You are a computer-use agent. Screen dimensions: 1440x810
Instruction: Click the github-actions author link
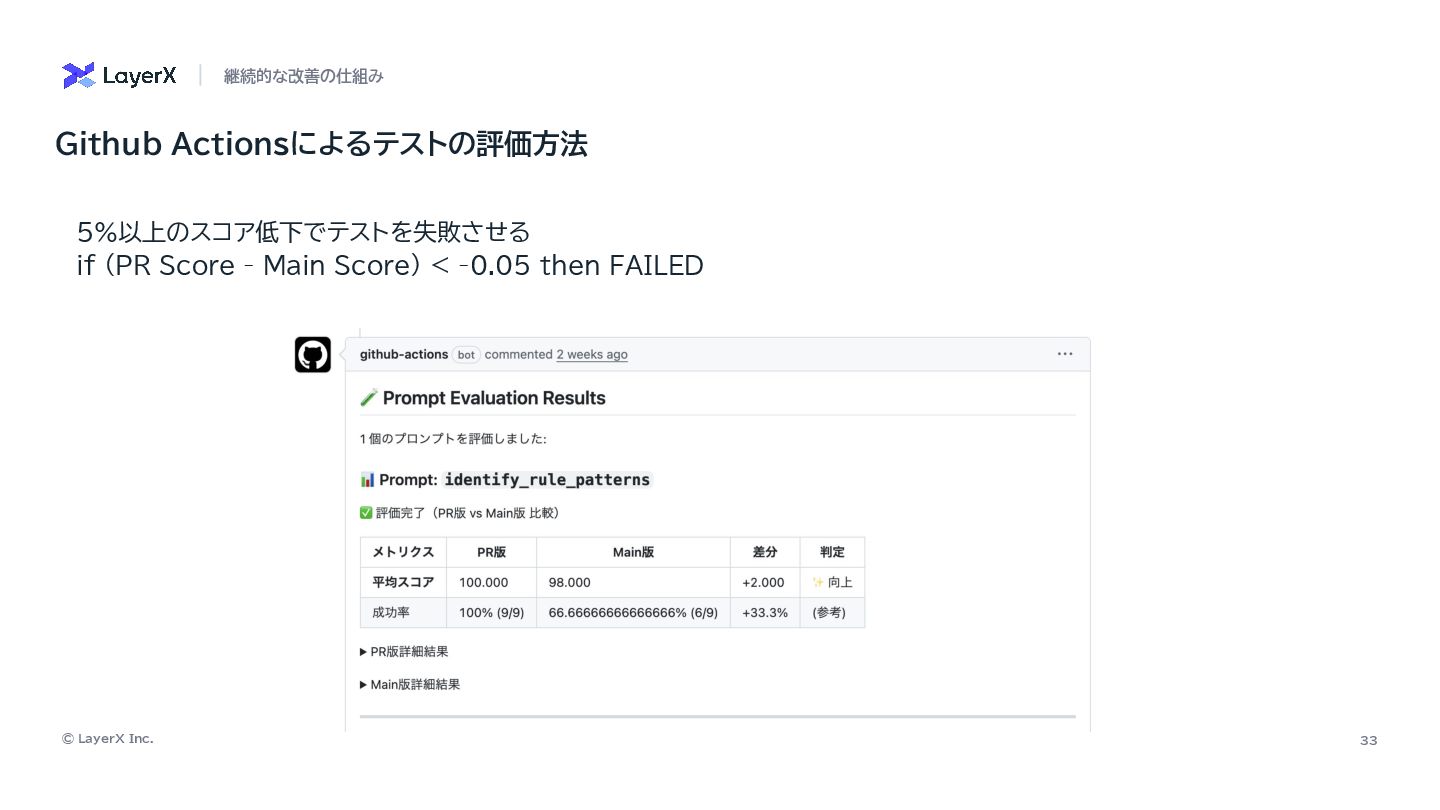click(403, 354)
